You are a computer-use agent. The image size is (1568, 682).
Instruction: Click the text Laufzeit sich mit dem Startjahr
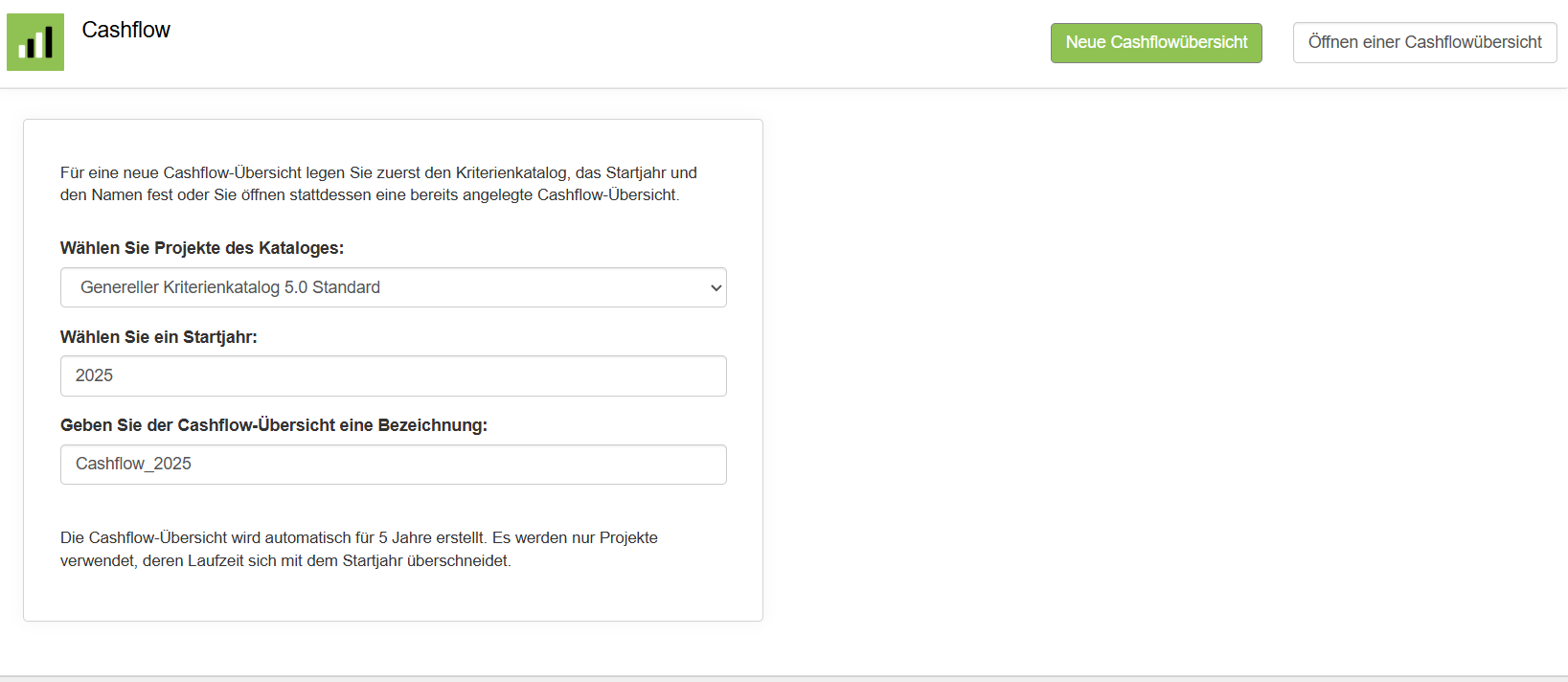(295, 561)
